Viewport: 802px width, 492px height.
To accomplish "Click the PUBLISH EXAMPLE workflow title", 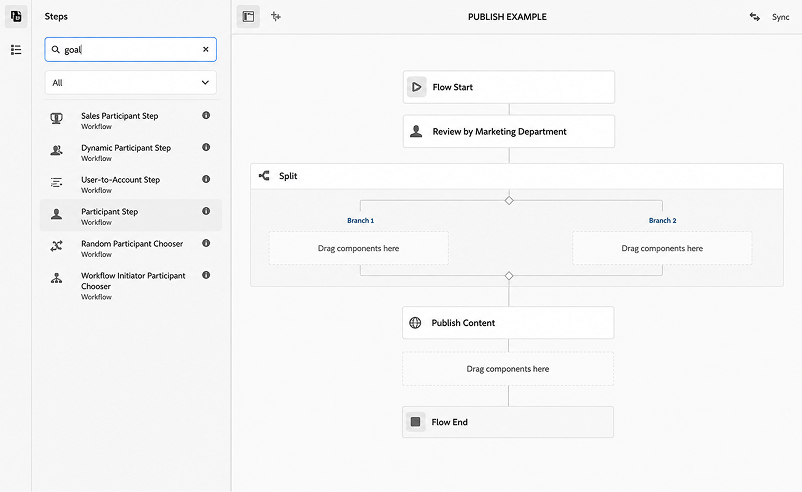I will pos(507,17).
